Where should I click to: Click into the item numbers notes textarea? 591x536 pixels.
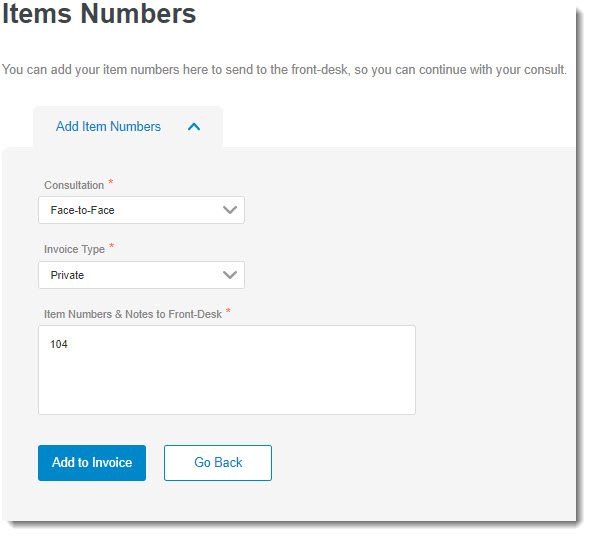coord(227,370)
